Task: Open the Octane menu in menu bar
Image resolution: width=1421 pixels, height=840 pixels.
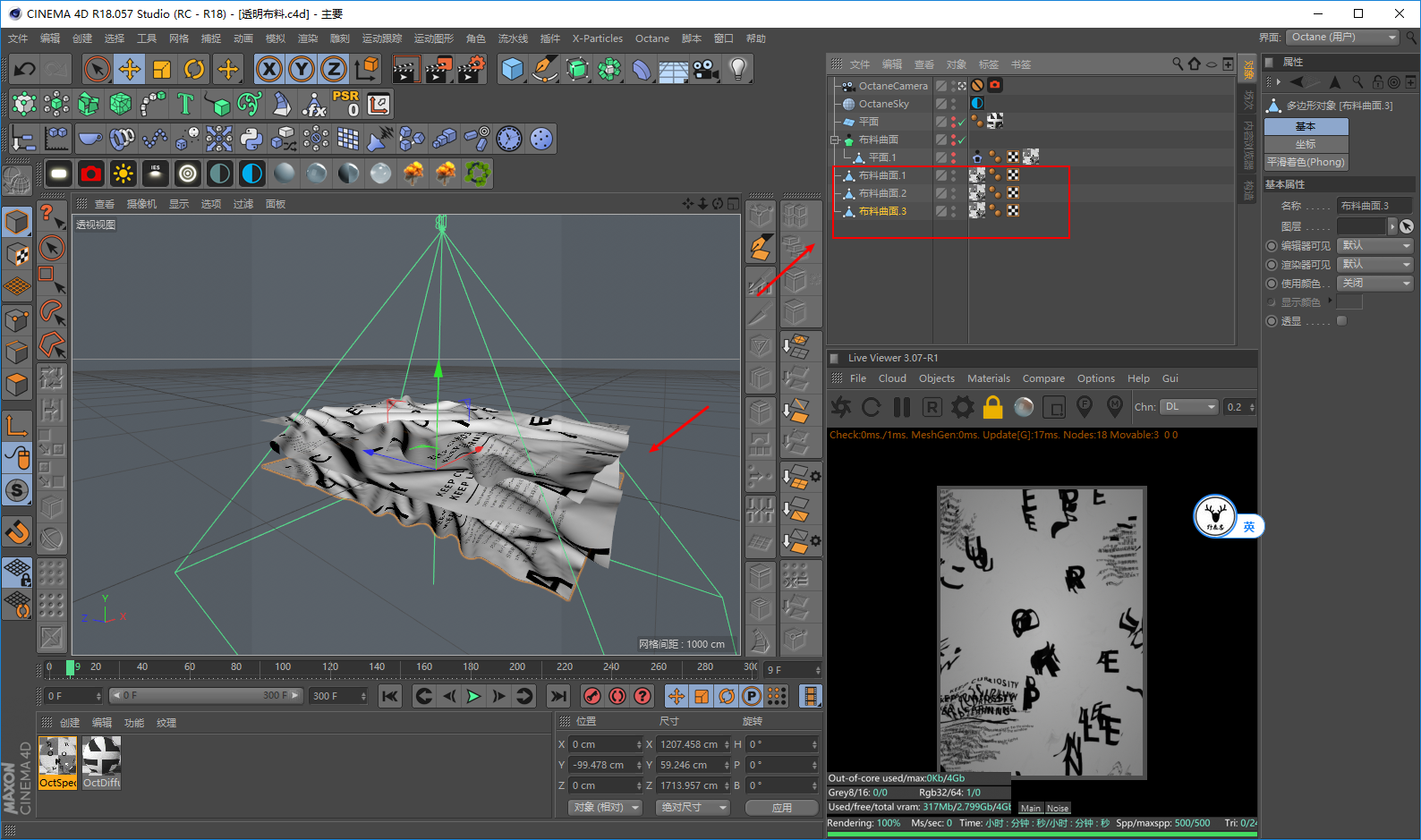Action: (651, 38)
